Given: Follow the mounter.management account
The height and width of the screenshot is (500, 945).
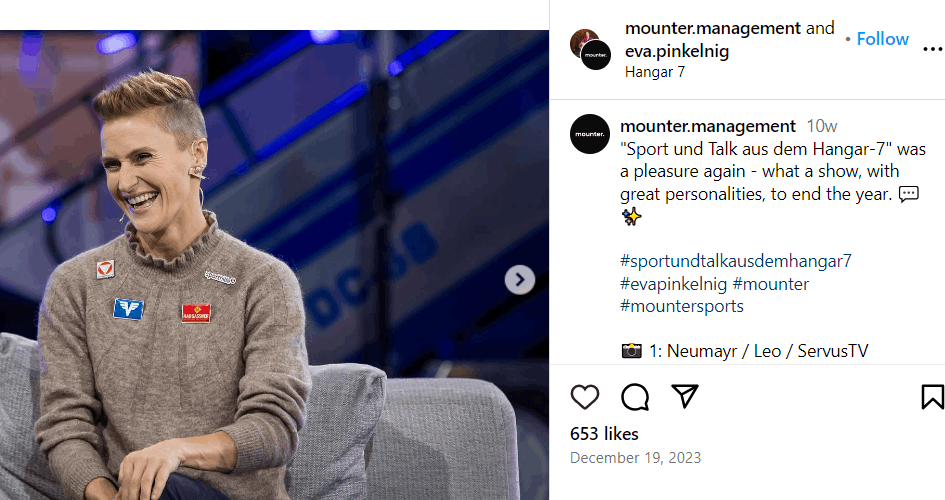Looking at the screenshot, I should click(882, 39).
